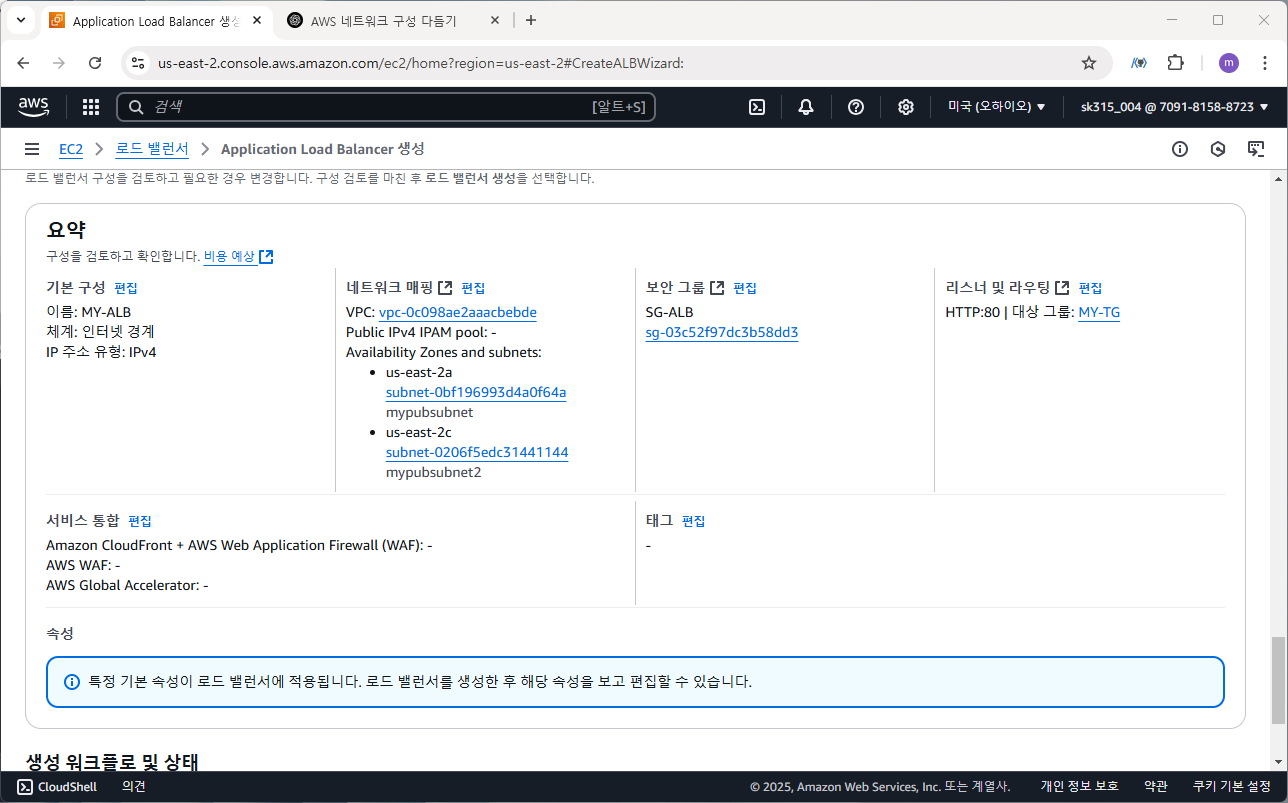The width and height of the screenshot is (1288, 803).
Task: Open 의견 feedback in footer
Action: click(134, 787)
